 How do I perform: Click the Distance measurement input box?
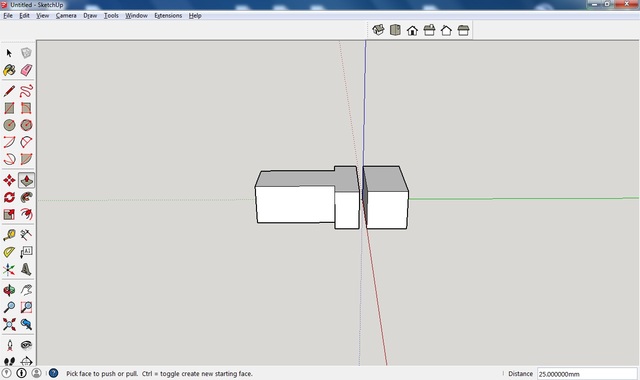[x=587, y=373]
